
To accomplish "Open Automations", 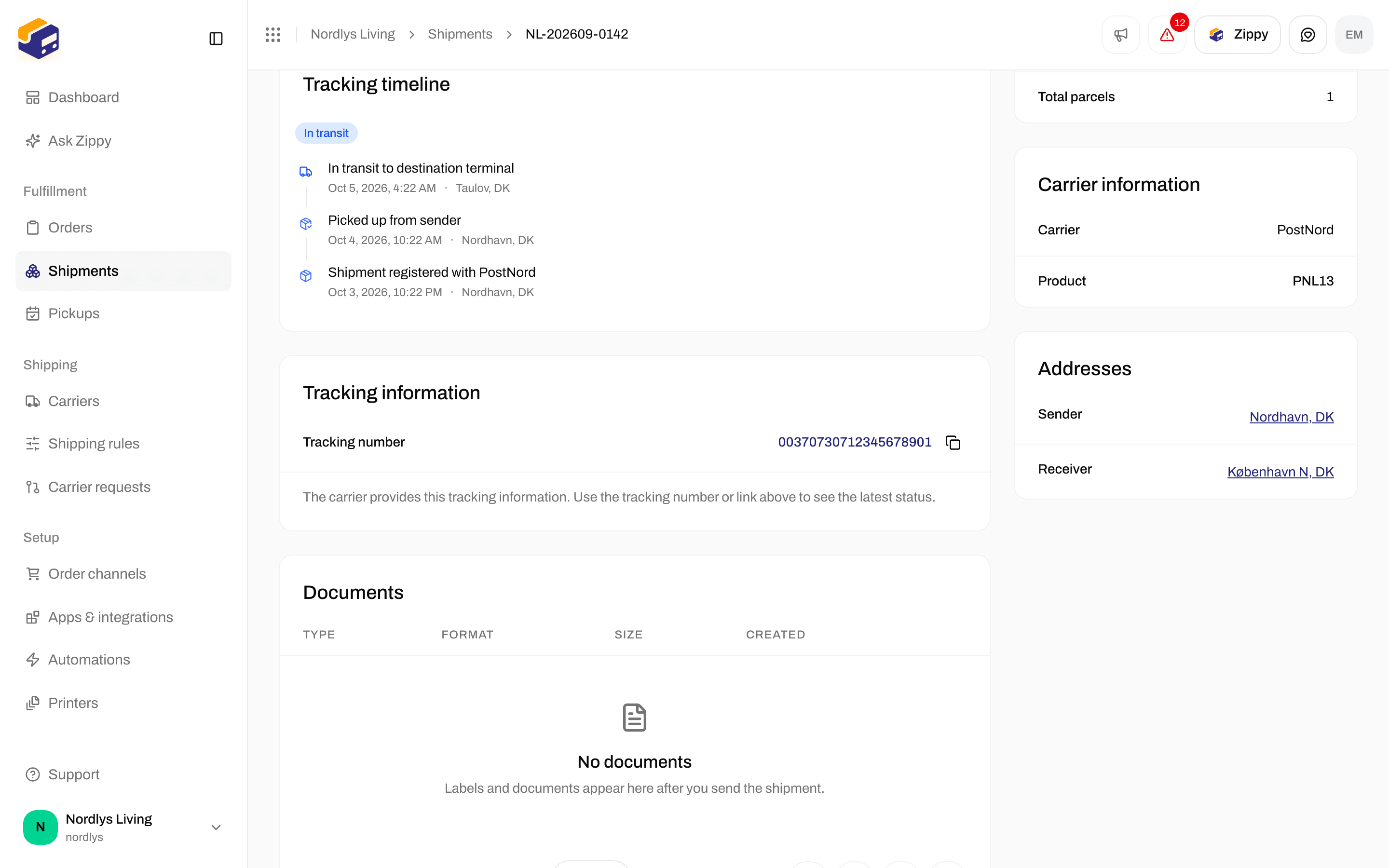I will (123, 660).
